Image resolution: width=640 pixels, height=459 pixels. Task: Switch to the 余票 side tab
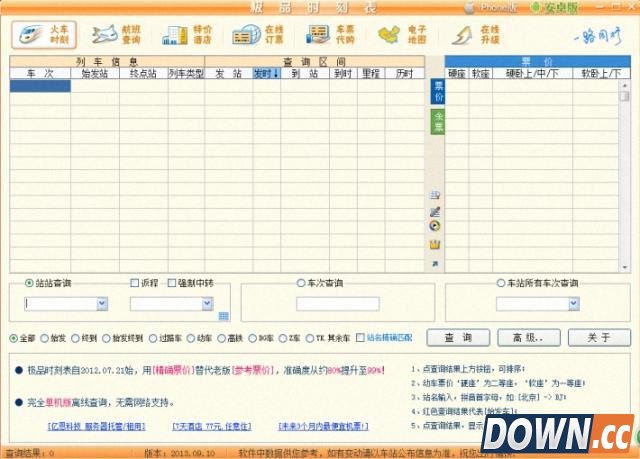(x=438, y=122)
